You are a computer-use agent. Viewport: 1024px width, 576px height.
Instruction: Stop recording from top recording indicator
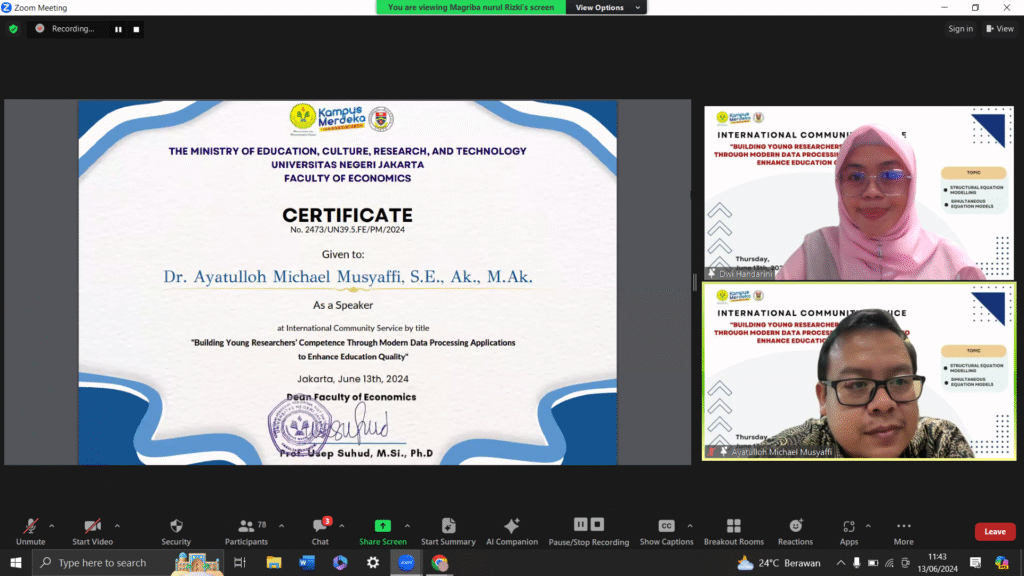(x=135, y=29)
